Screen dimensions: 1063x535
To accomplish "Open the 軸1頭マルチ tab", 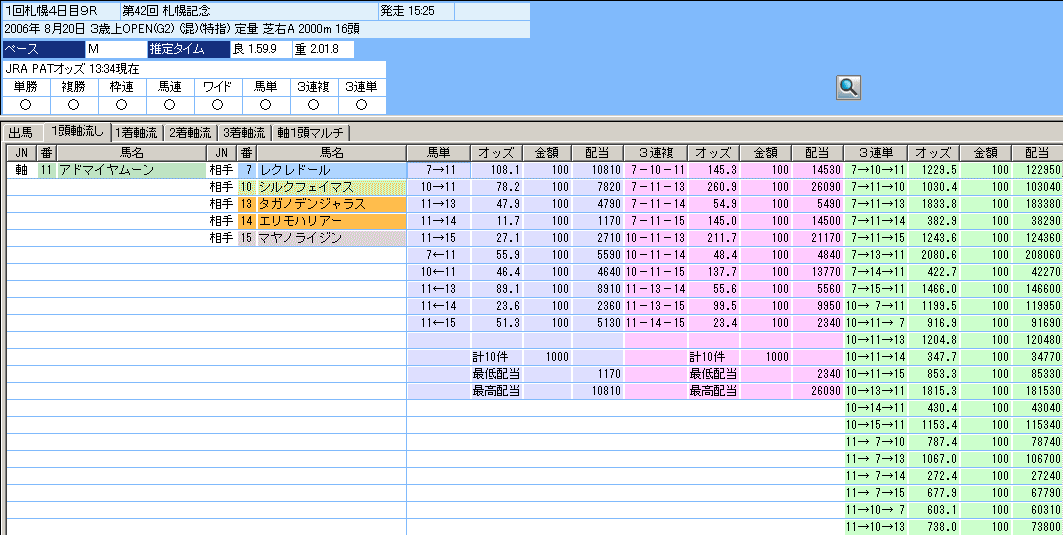I will coord(311,132).
